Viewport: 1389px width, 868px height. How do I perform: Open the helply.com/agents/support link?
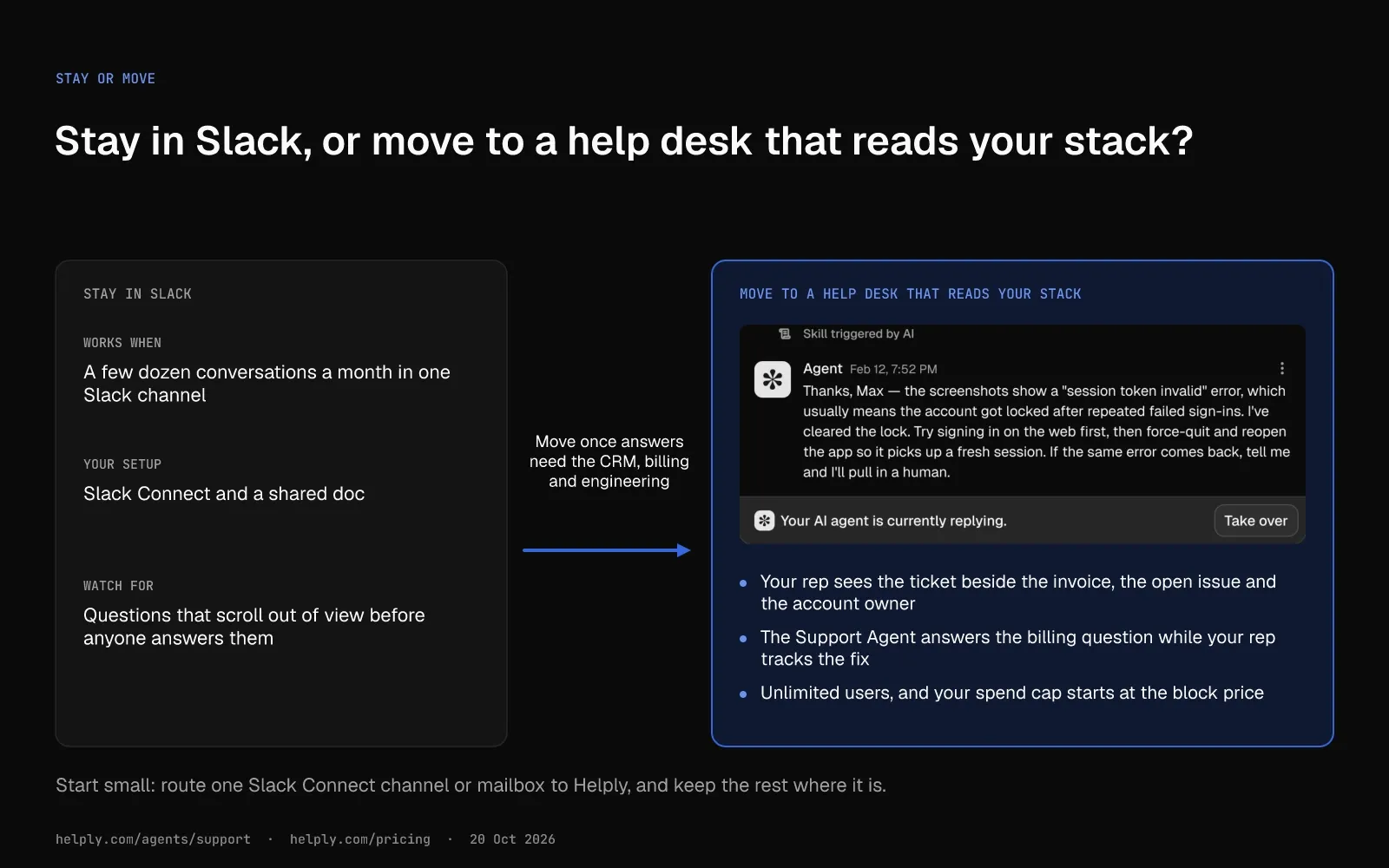(x=153, y=839)
